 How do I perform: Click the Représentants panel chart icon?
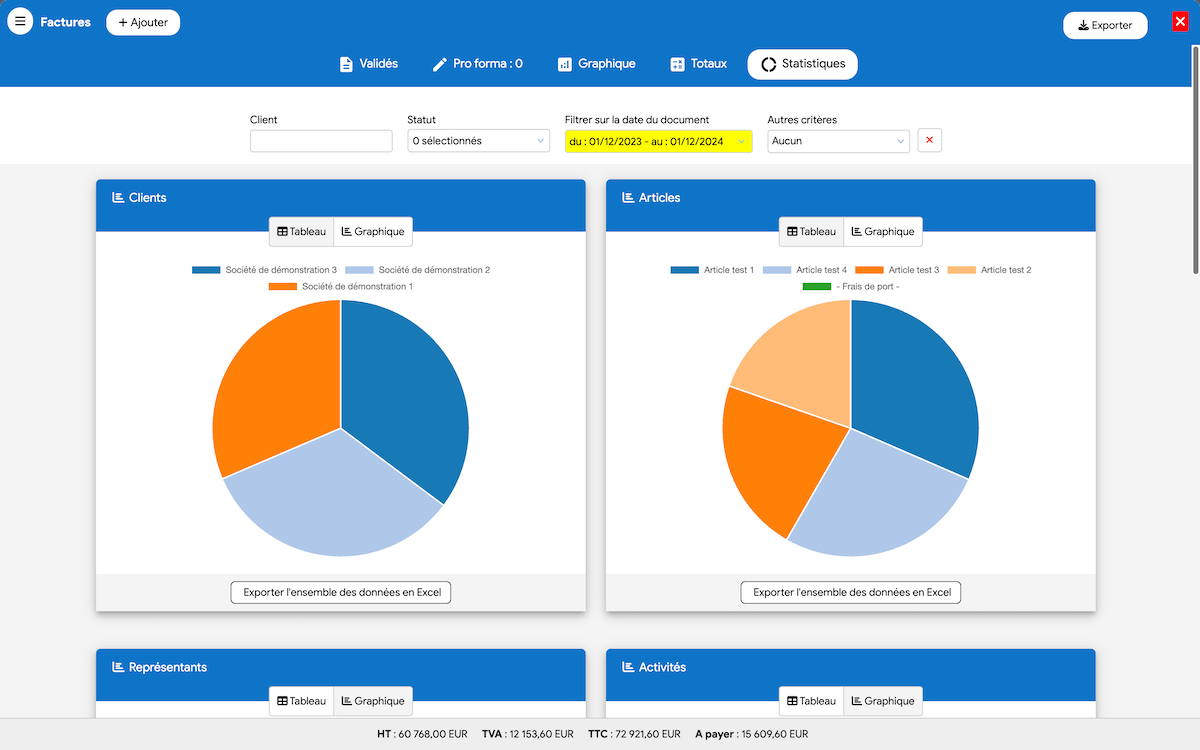[118, 667]
